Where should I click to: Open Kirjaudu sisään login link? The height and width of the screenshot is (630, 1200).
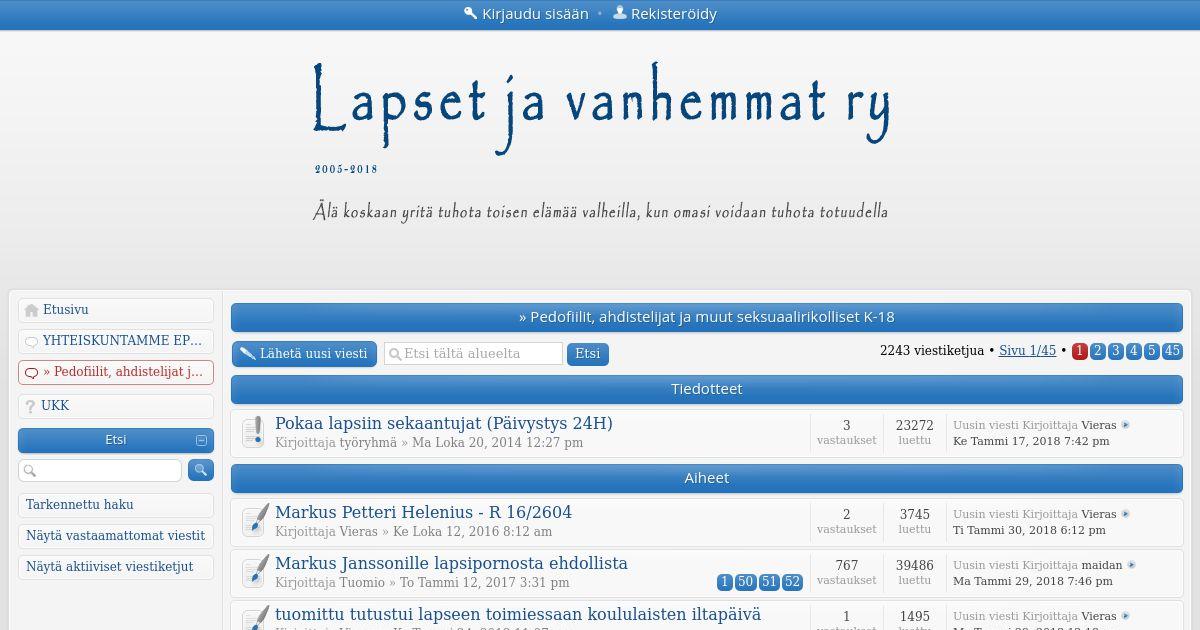[535, 14]
